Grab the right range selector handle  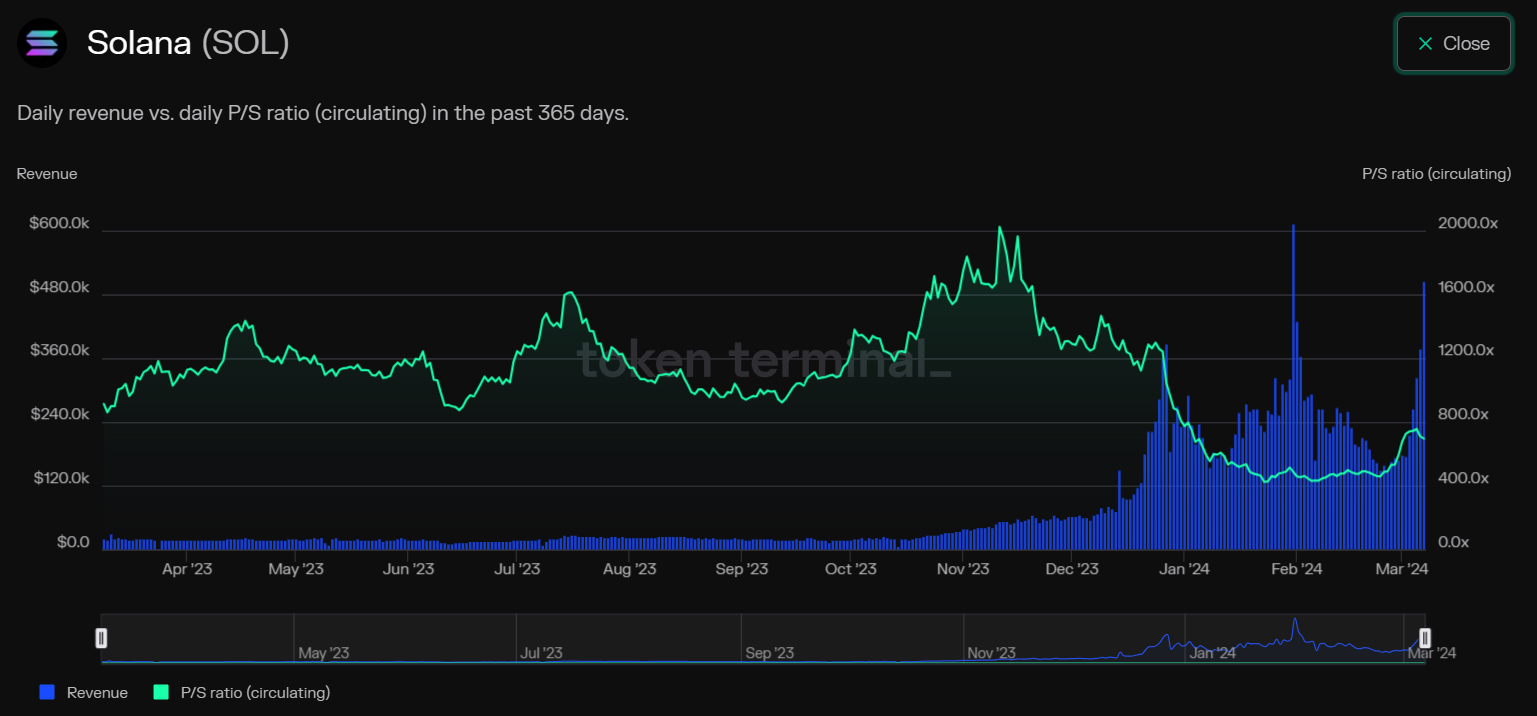(x=1425, y=638)
